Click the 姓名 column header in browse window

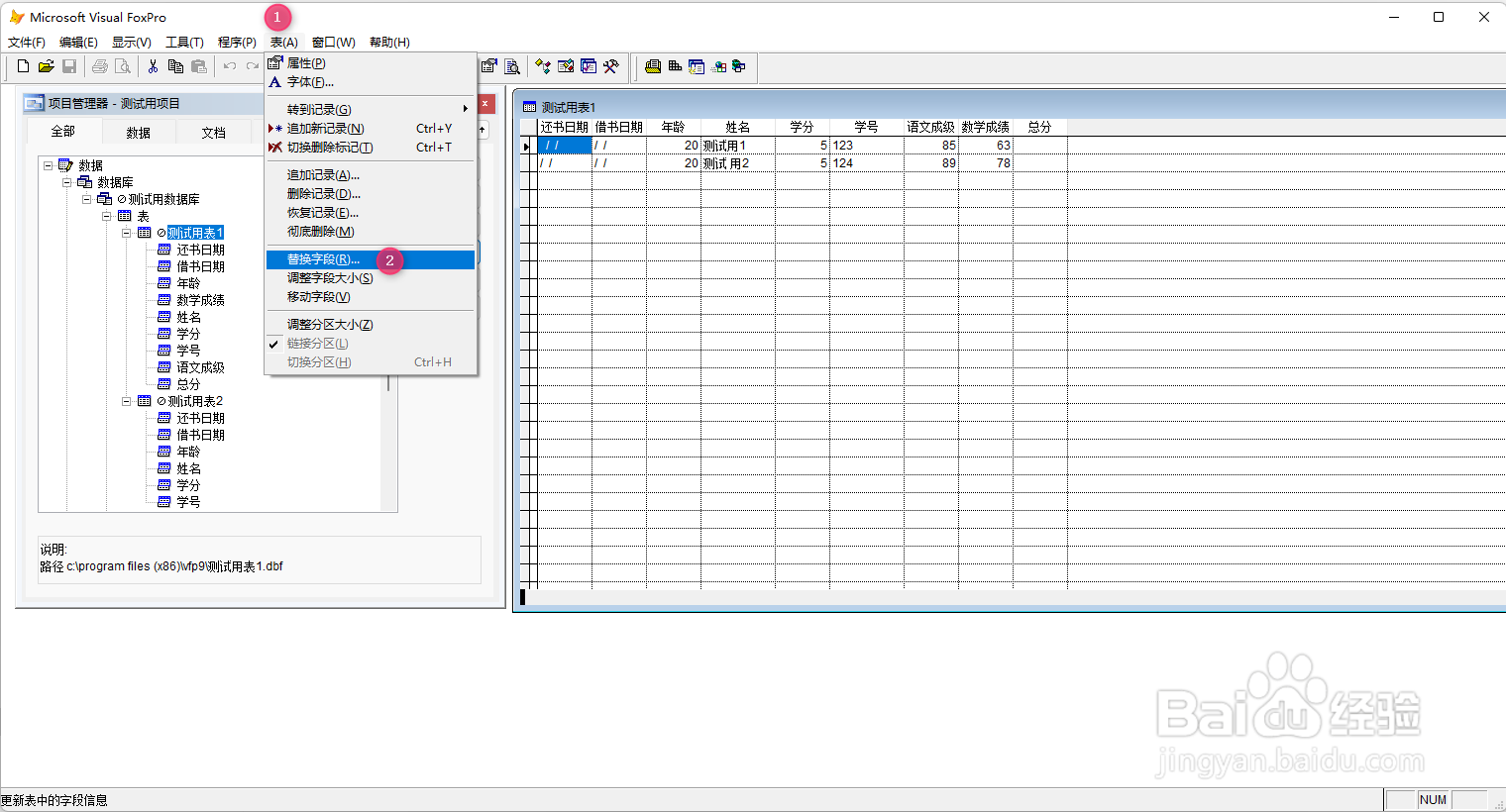pyautogui.click(x=737, y=127)
